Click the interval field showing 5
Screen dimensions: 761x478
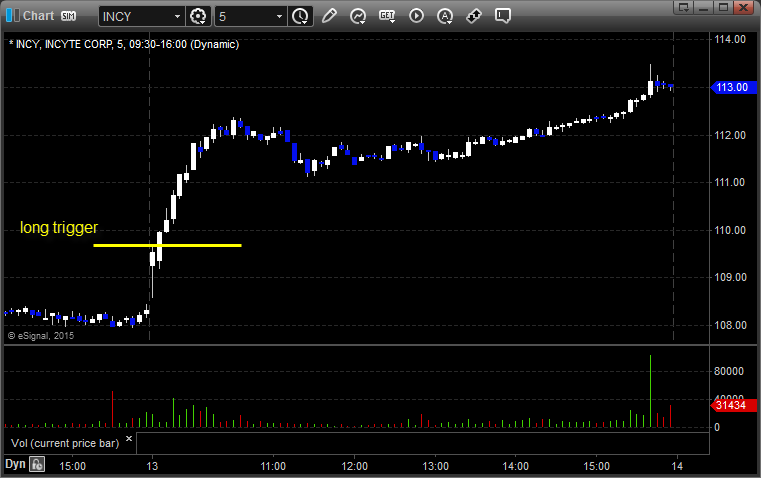(x=245, y=16)
